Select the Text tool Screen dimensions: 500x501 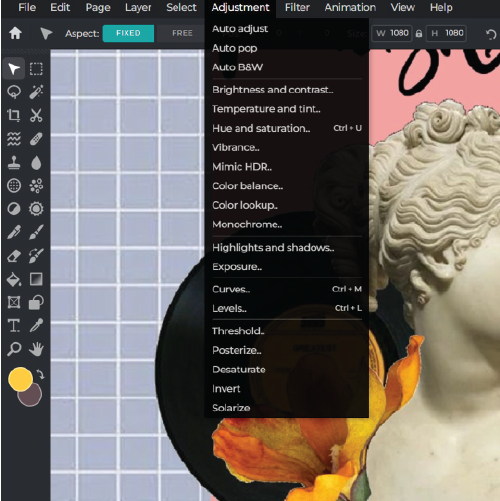[14, 326]
